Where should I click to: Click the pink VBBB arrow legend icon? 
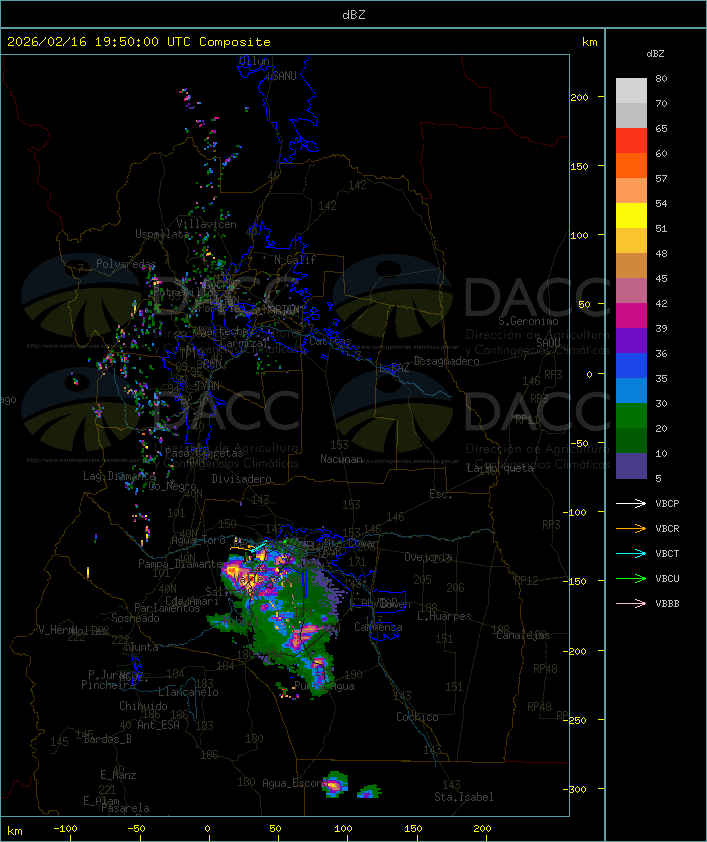point(631,603)
